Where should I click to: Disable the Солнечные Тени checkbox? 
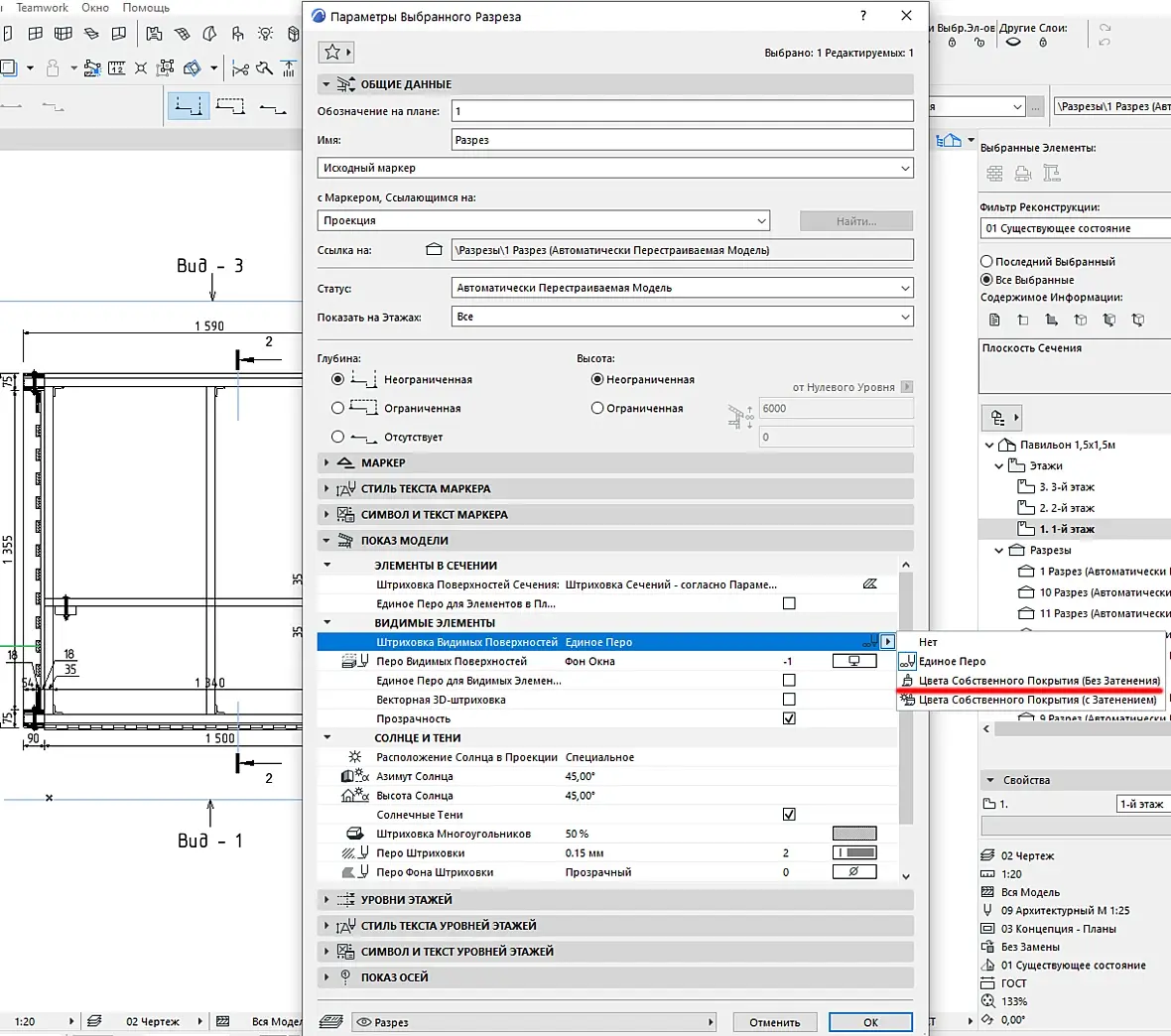click(x=789, y=814)
